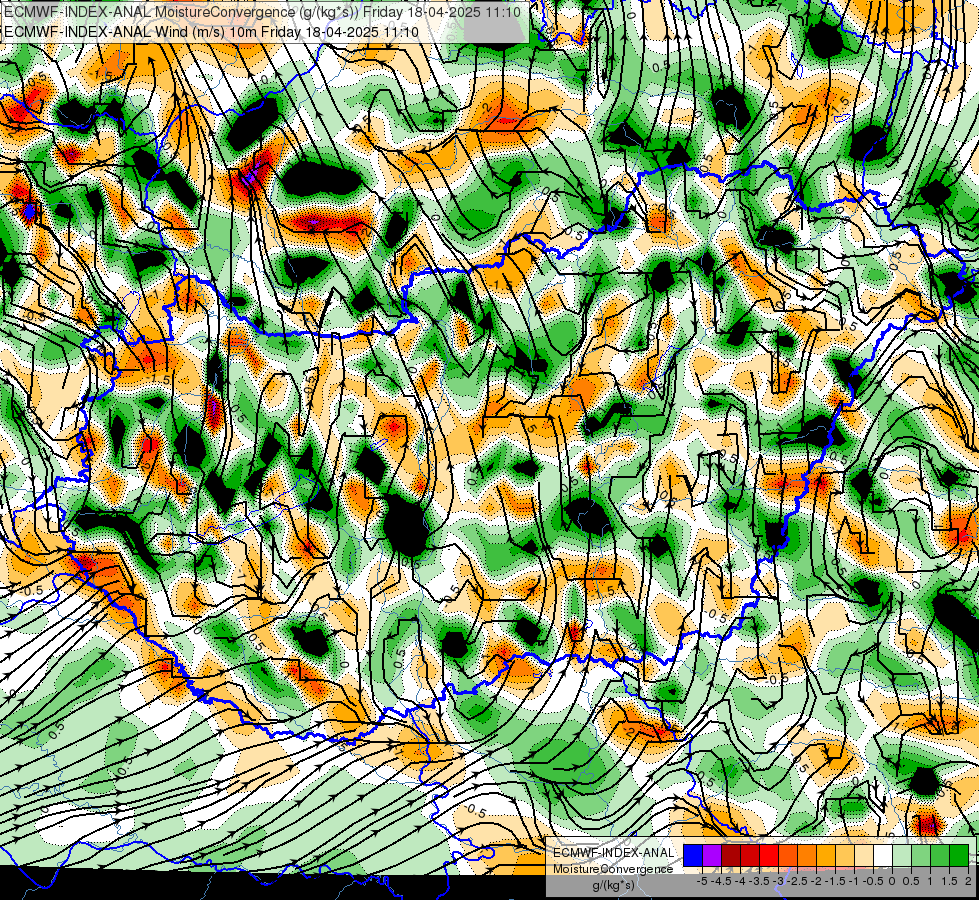Click the legend swatch between -3 and -2.5
Viewport: 979px width, 900px height.
point(788,855)
